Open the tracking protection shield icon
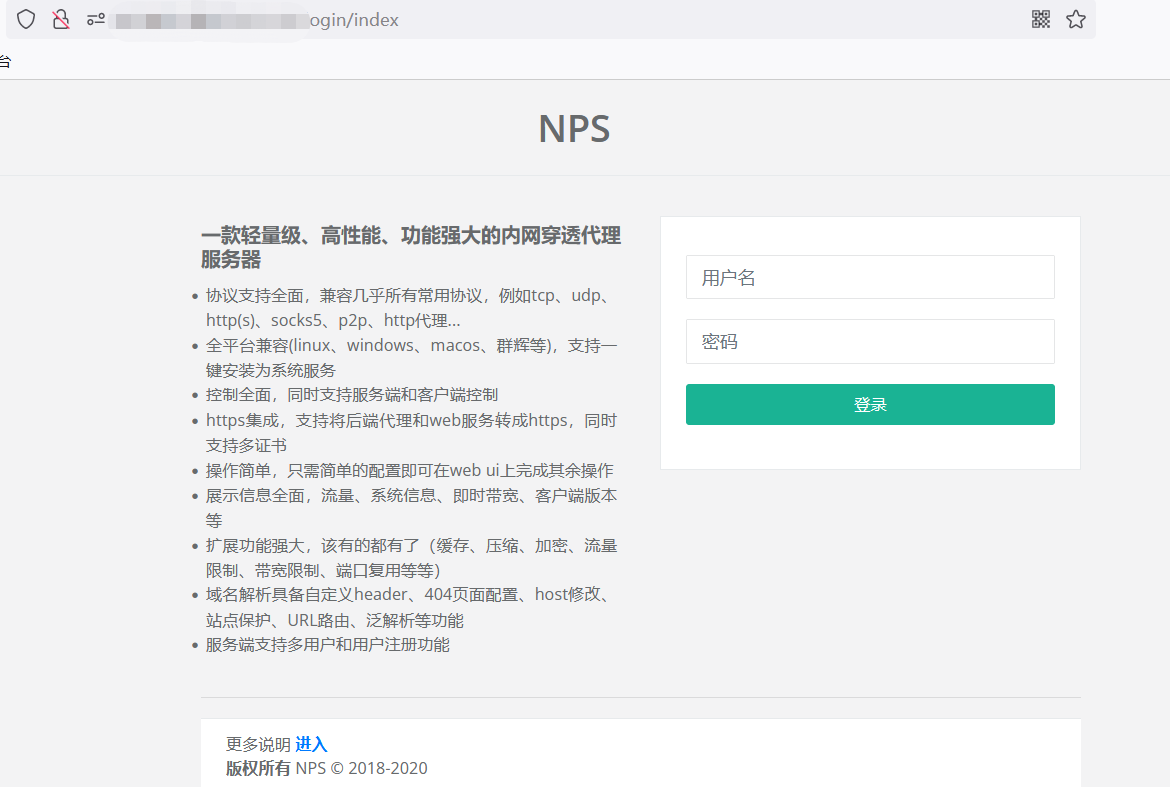Screen dimensions: 1170x787 (x=26, y=19)
